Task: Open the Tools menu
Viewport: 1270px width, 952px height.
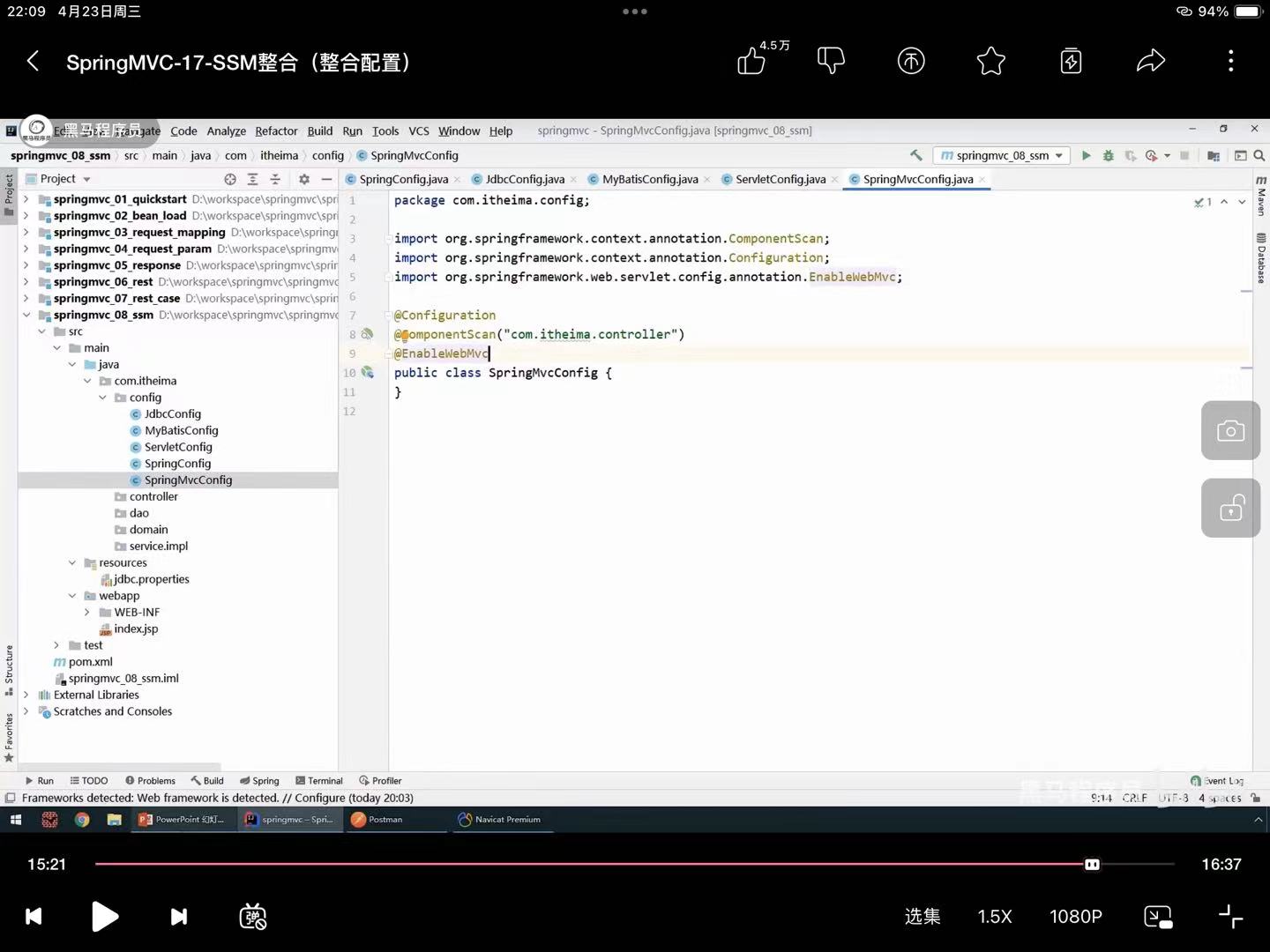Action: coord(385,130)
